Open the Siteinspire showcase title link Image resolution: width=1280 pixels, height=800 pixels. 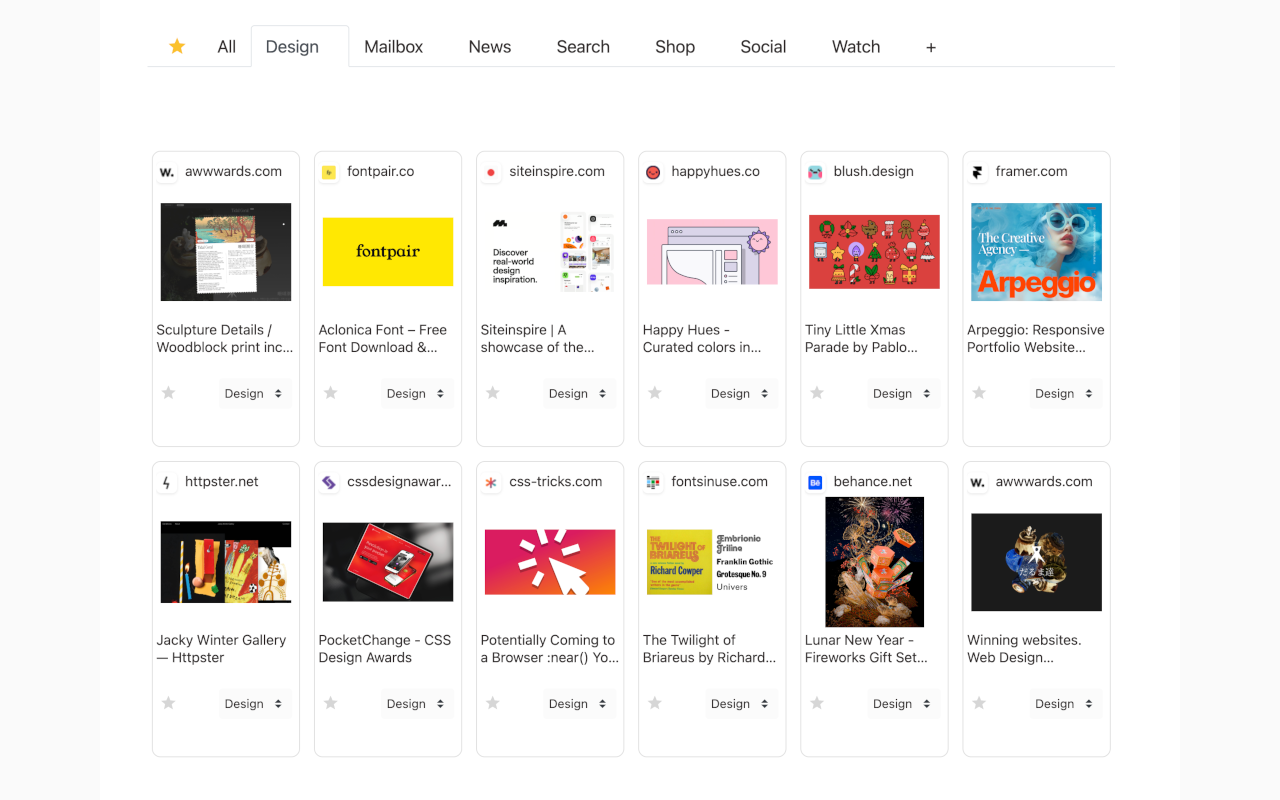point(538,338)
